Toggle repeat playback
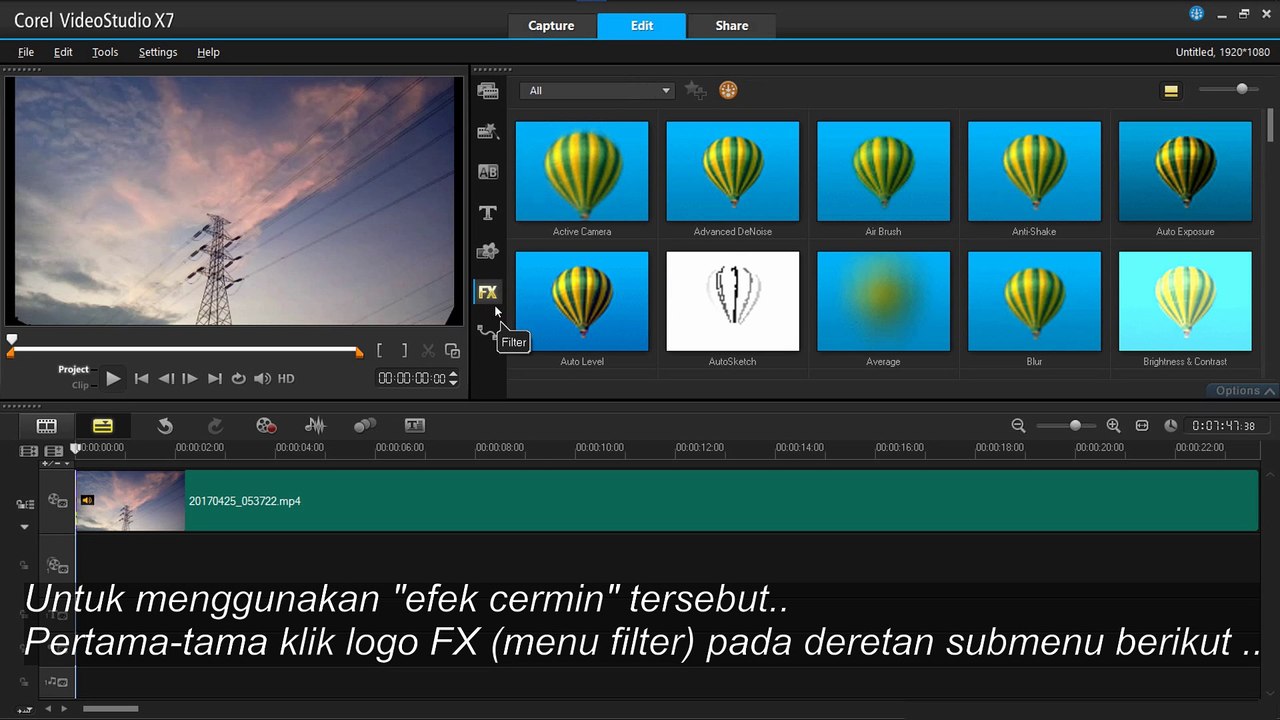 click(x=238, y=378)
